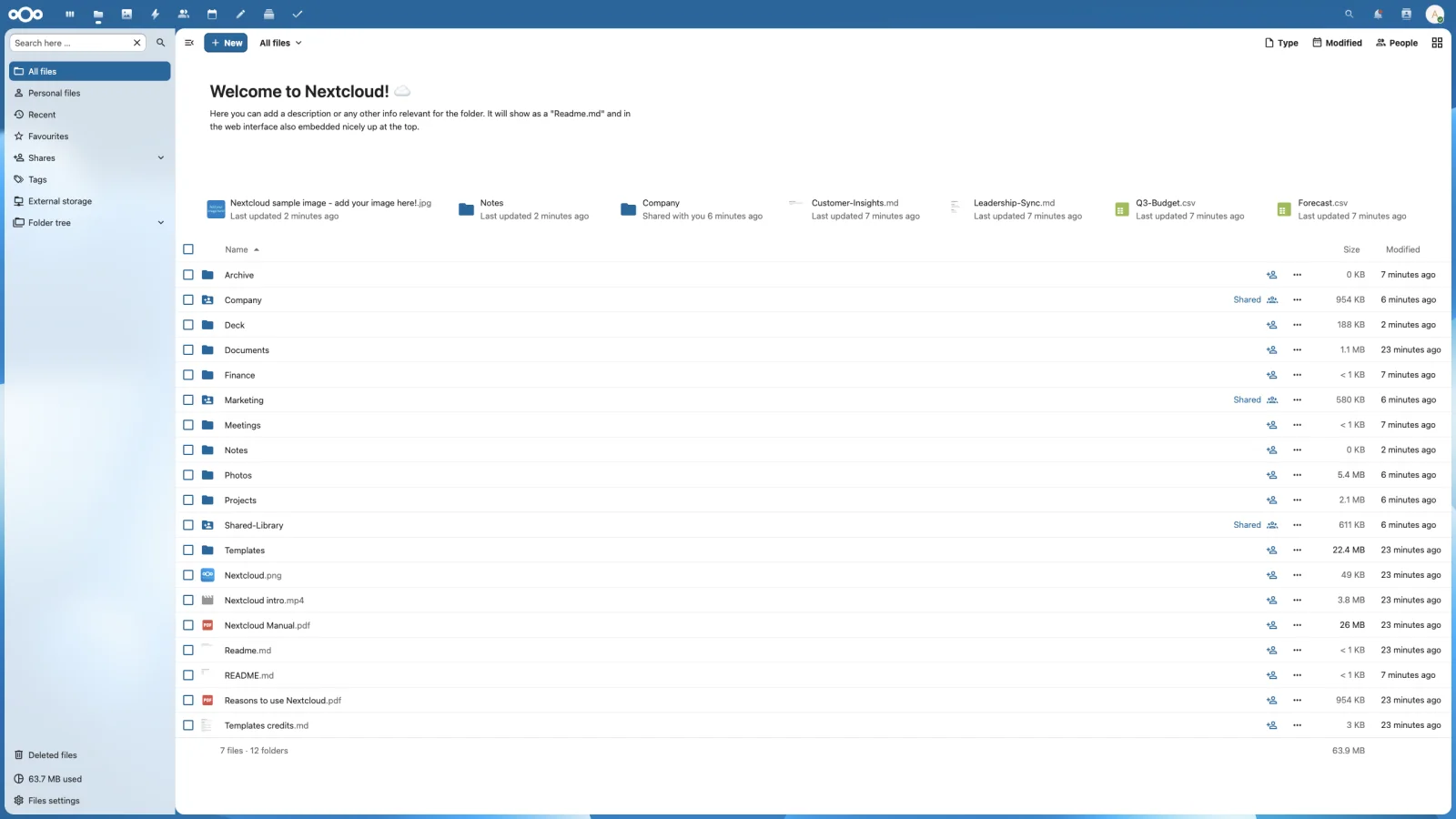Open the Forecast.csv recent file card

[x=1341, y=209]
